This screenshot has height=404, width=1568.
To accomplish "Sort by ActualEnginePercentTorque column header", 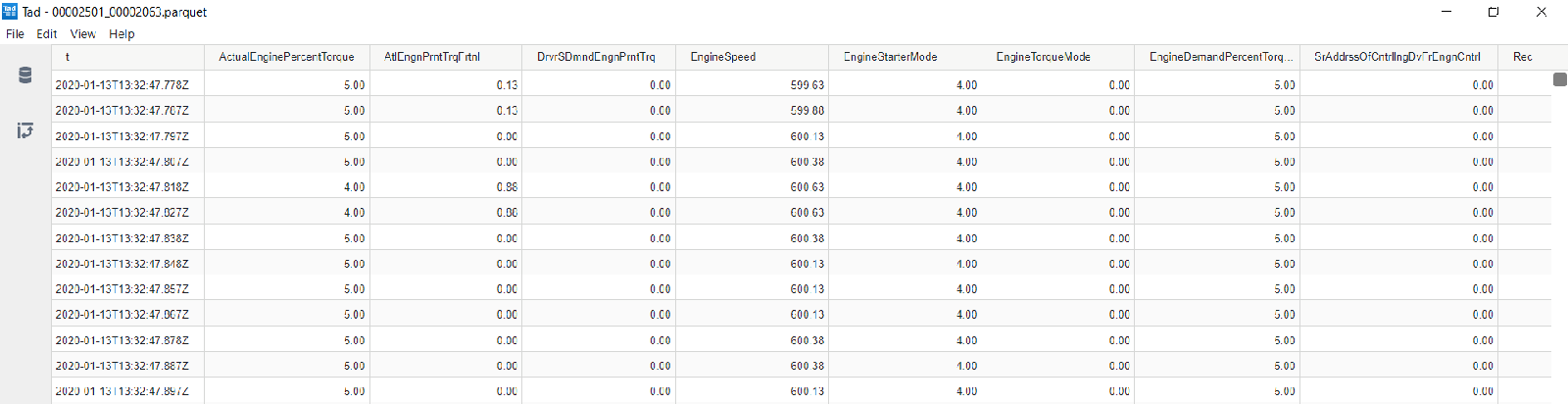I will pos(286,57).
